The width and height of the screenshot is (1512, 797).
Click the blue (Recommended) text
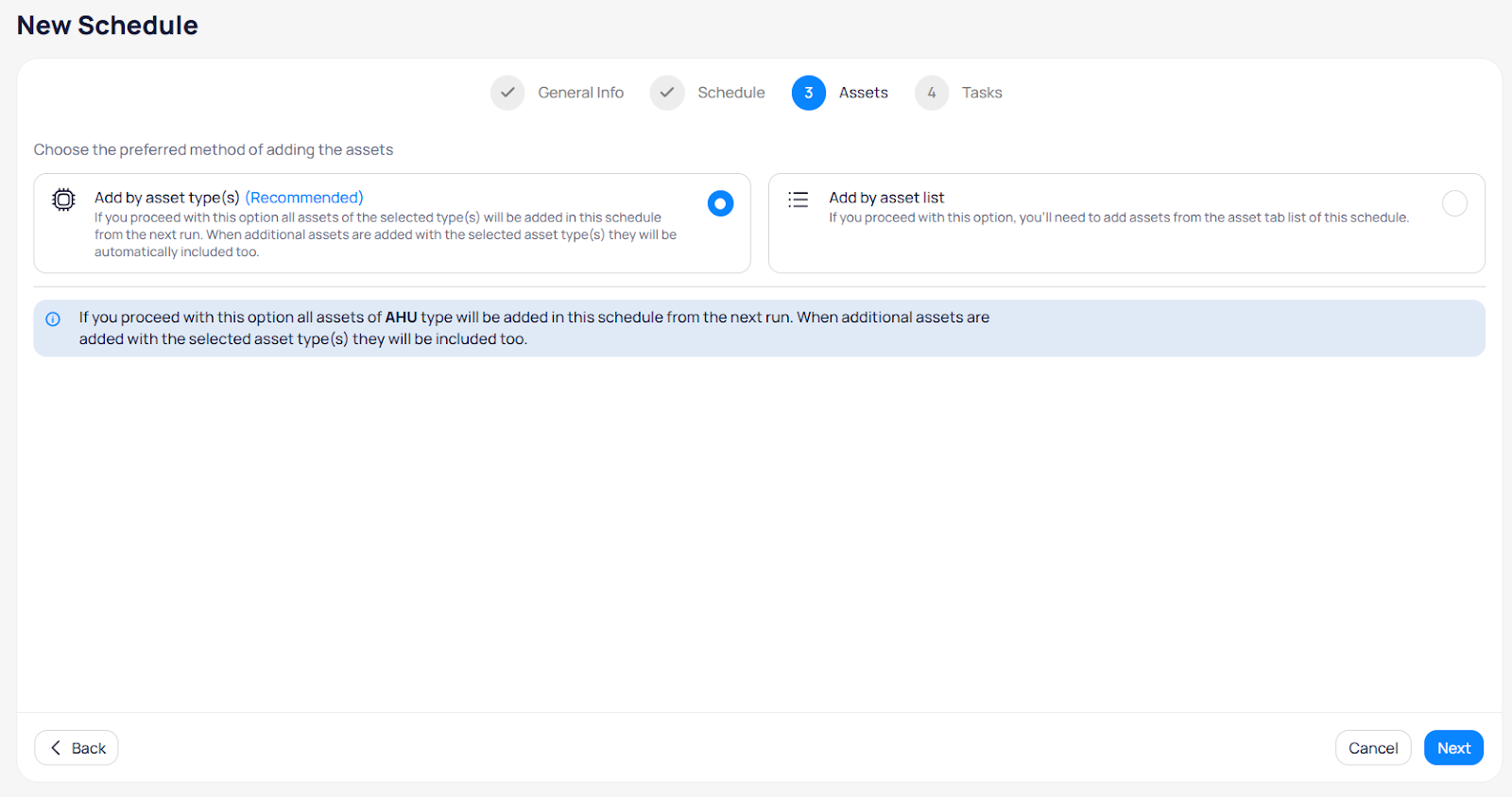[303, 198]
